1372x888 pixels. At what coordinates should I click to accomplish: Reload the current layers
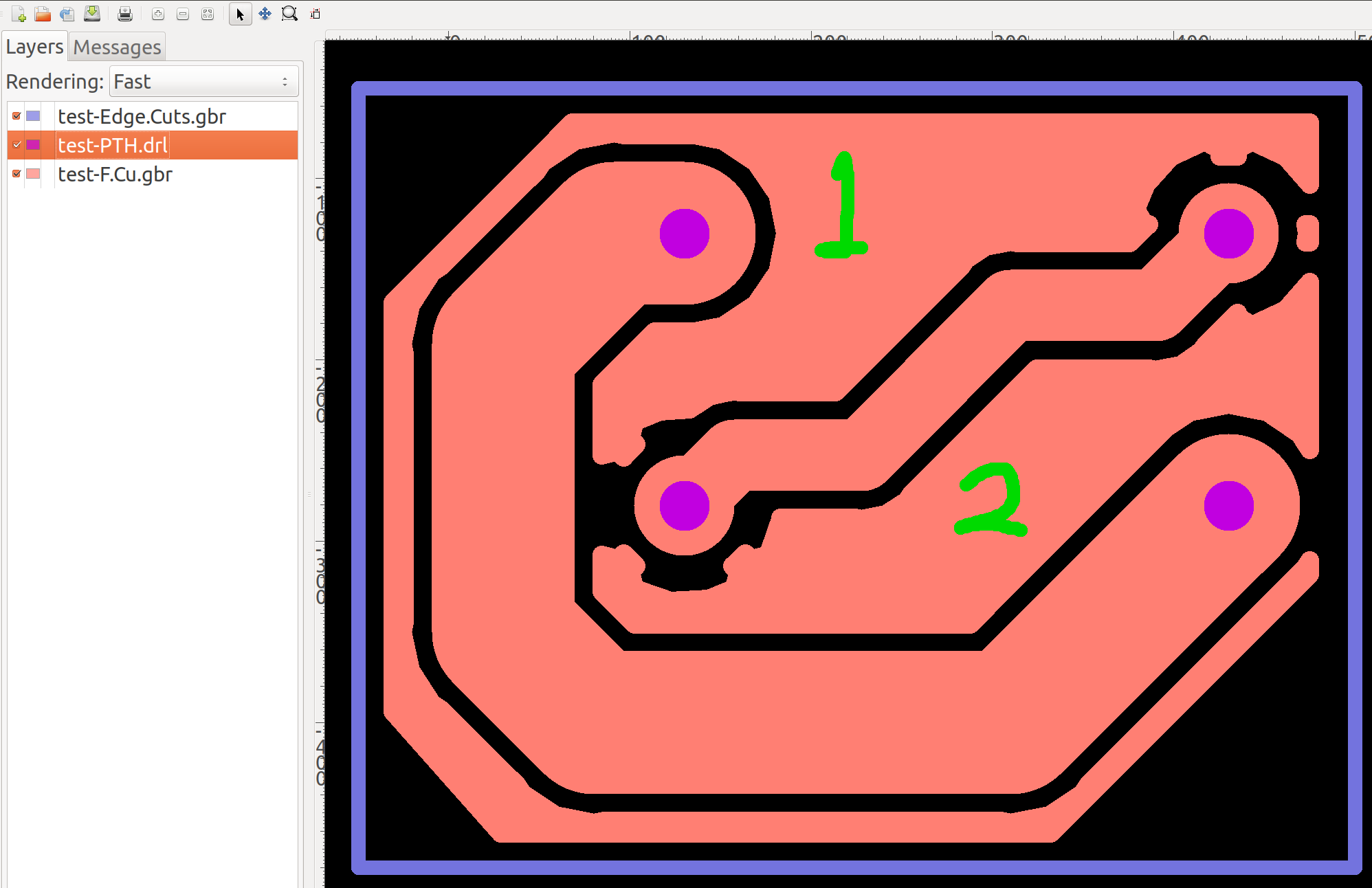68,14
